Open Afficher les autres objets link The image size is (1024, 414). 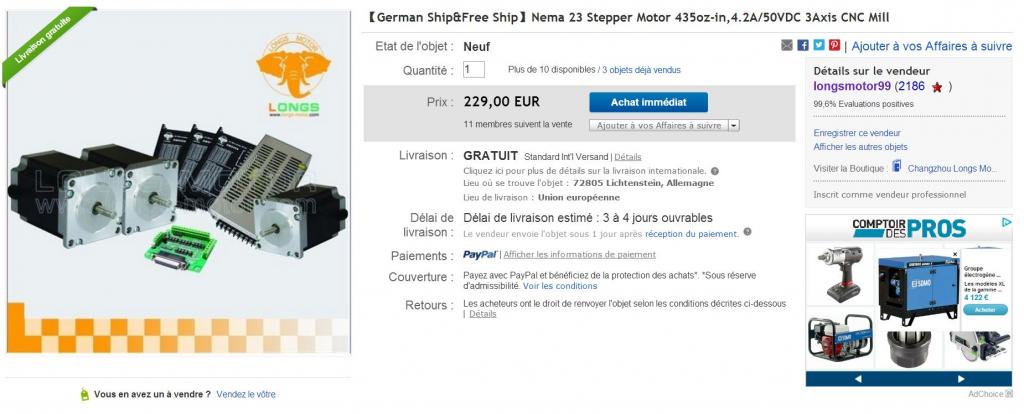(860, 147)
